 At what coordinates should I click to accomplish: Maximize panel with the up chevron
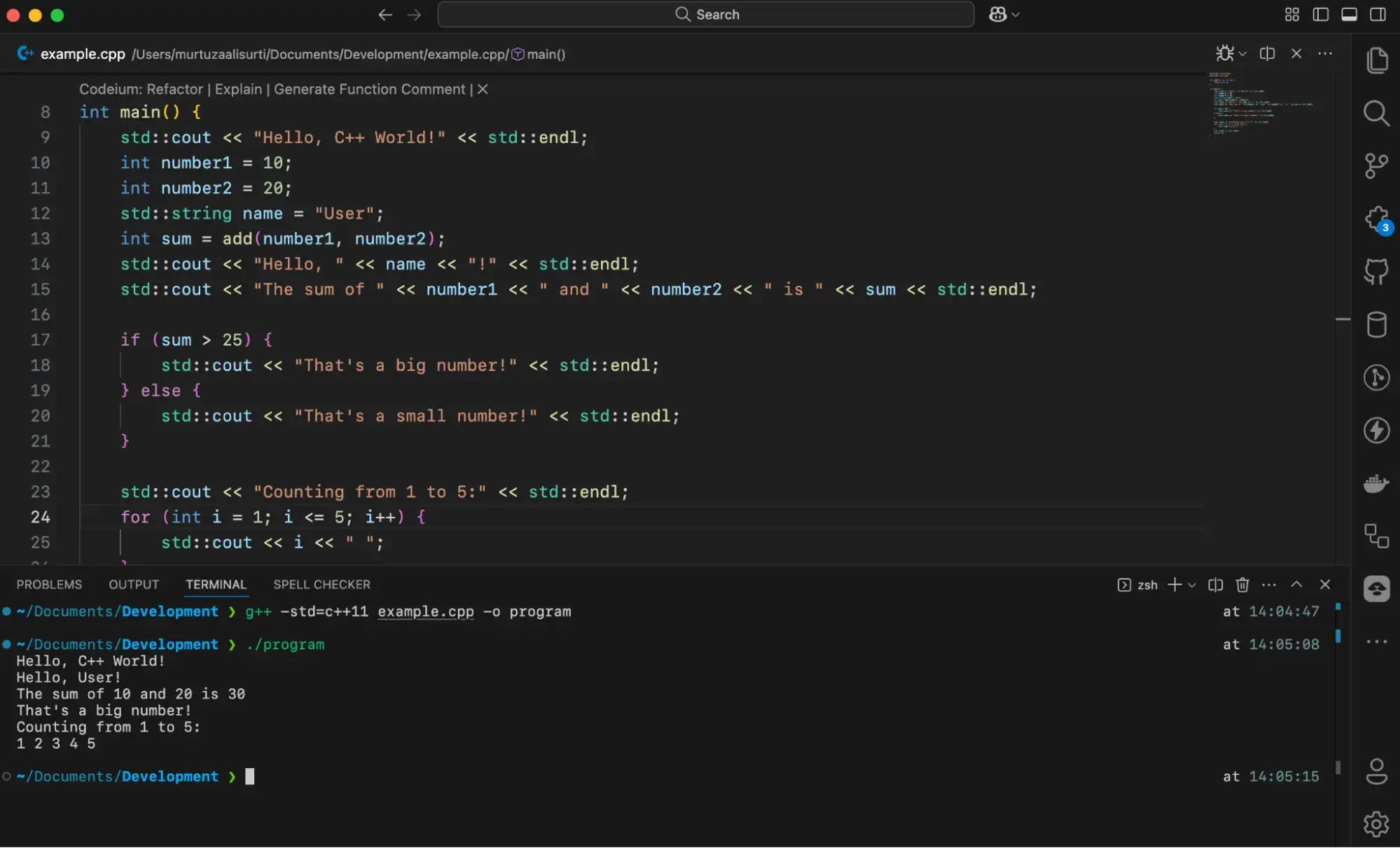tap(1296, 584)
